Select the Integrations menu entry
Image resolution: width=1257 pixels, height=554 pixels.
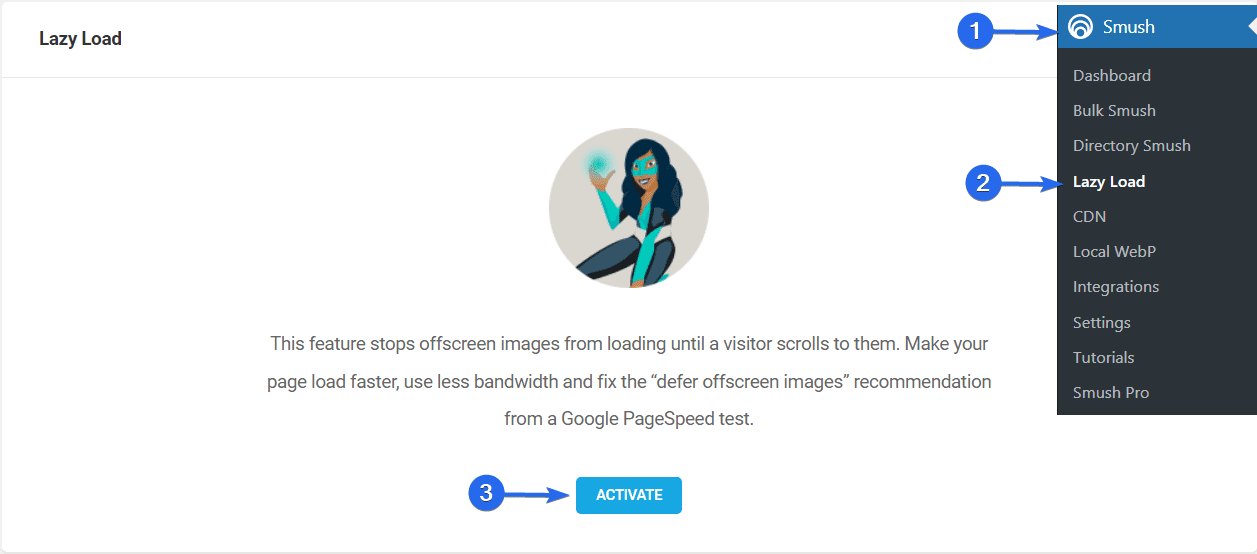pyautogui.click(x=1116, y=286)
